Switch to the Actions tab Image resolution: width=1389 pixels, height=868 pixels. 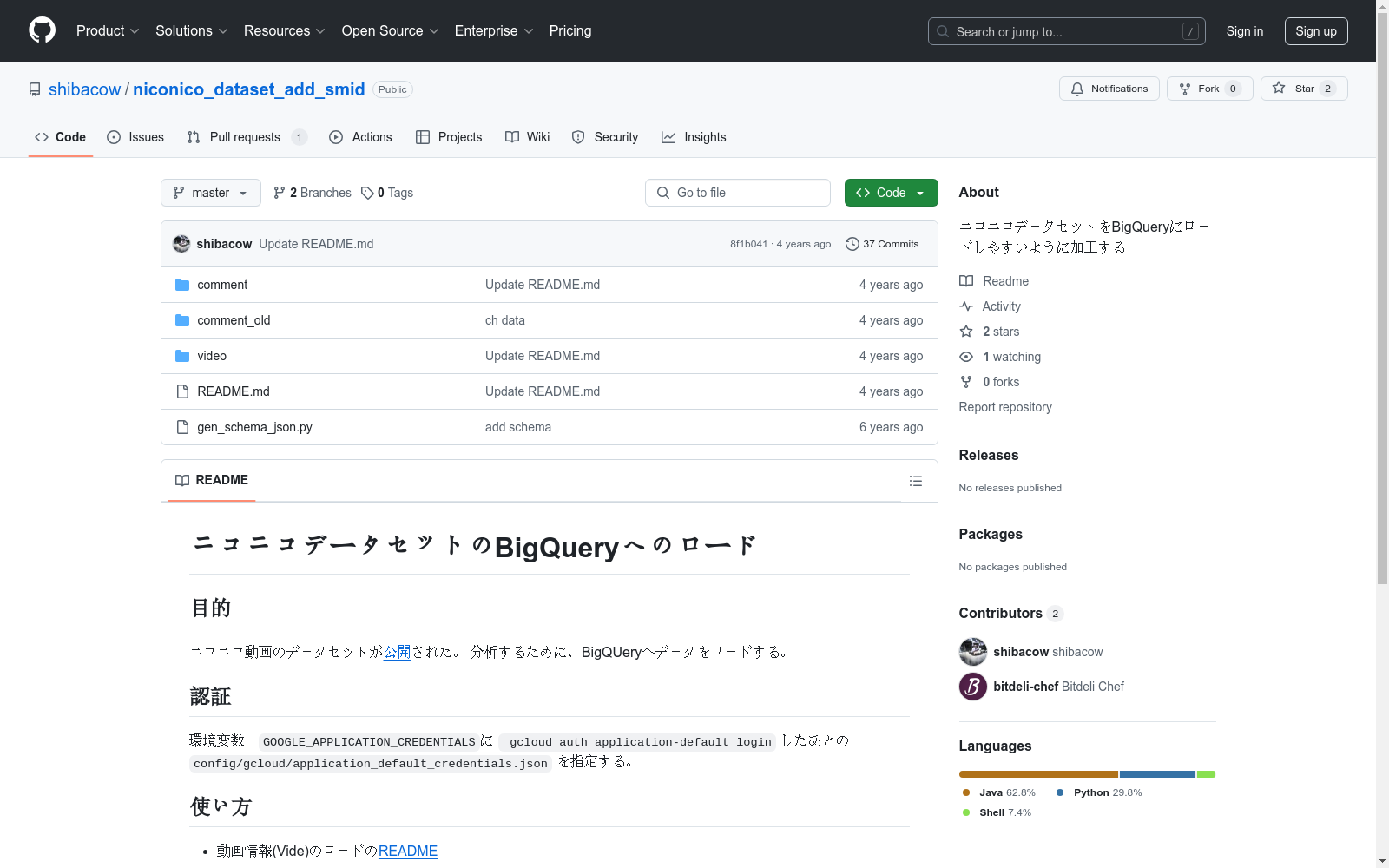[360, 137]
